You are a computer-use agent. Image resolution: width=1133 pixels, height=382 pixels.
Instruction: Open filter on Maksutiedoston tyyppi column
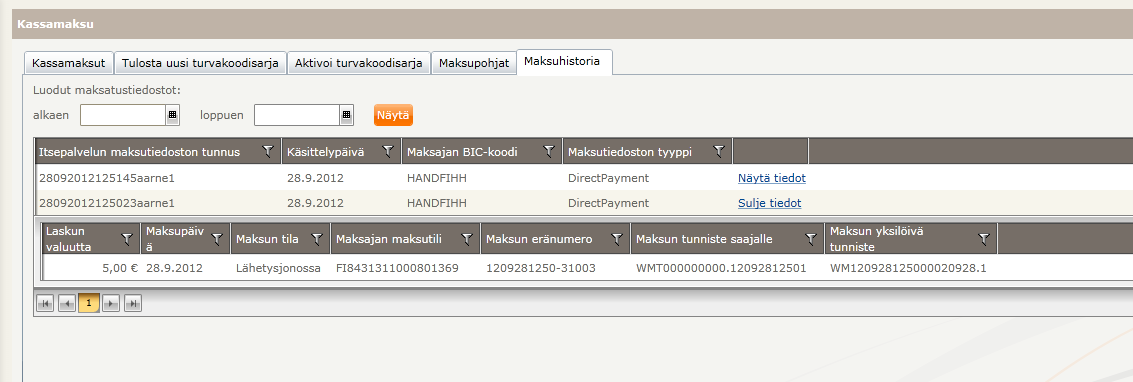[x=719, y=152]
